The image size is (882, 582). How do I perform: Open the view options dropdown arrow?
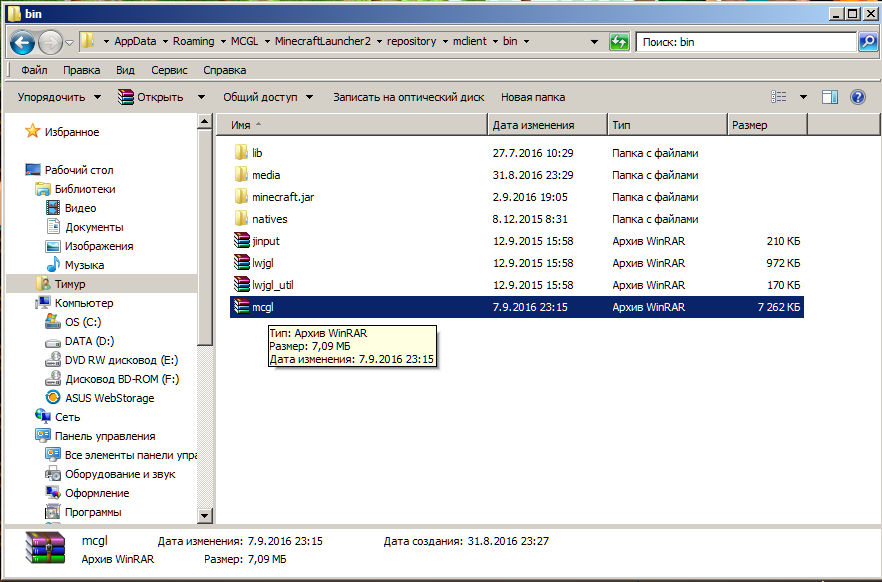coord(803,97)
